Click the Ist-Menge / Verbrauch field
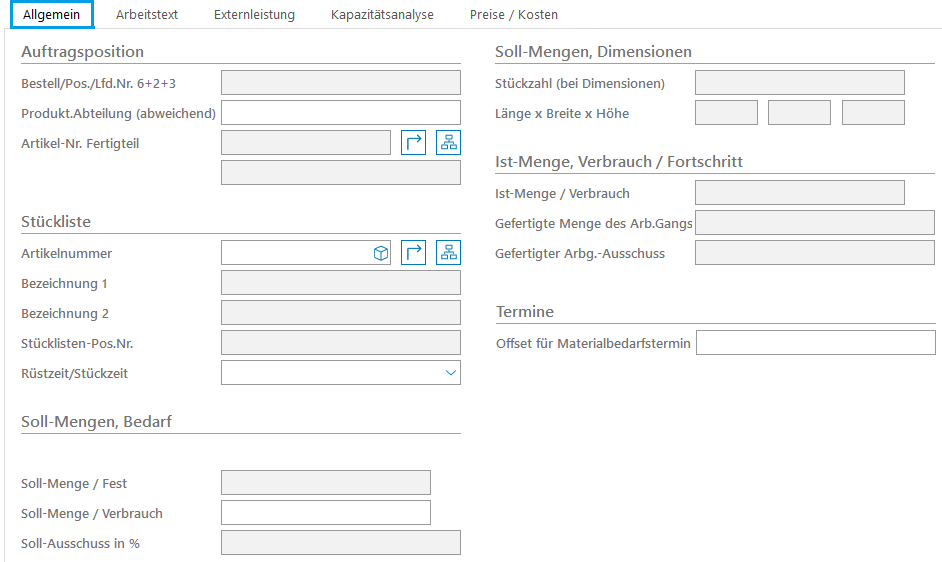Viewport: 942px width, 562px height. (799, 193)
